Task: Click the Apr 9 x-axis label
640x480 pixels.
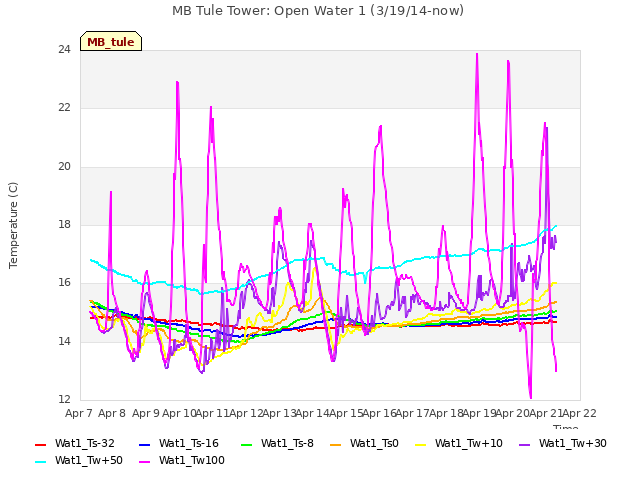Action: coord(146,413)
